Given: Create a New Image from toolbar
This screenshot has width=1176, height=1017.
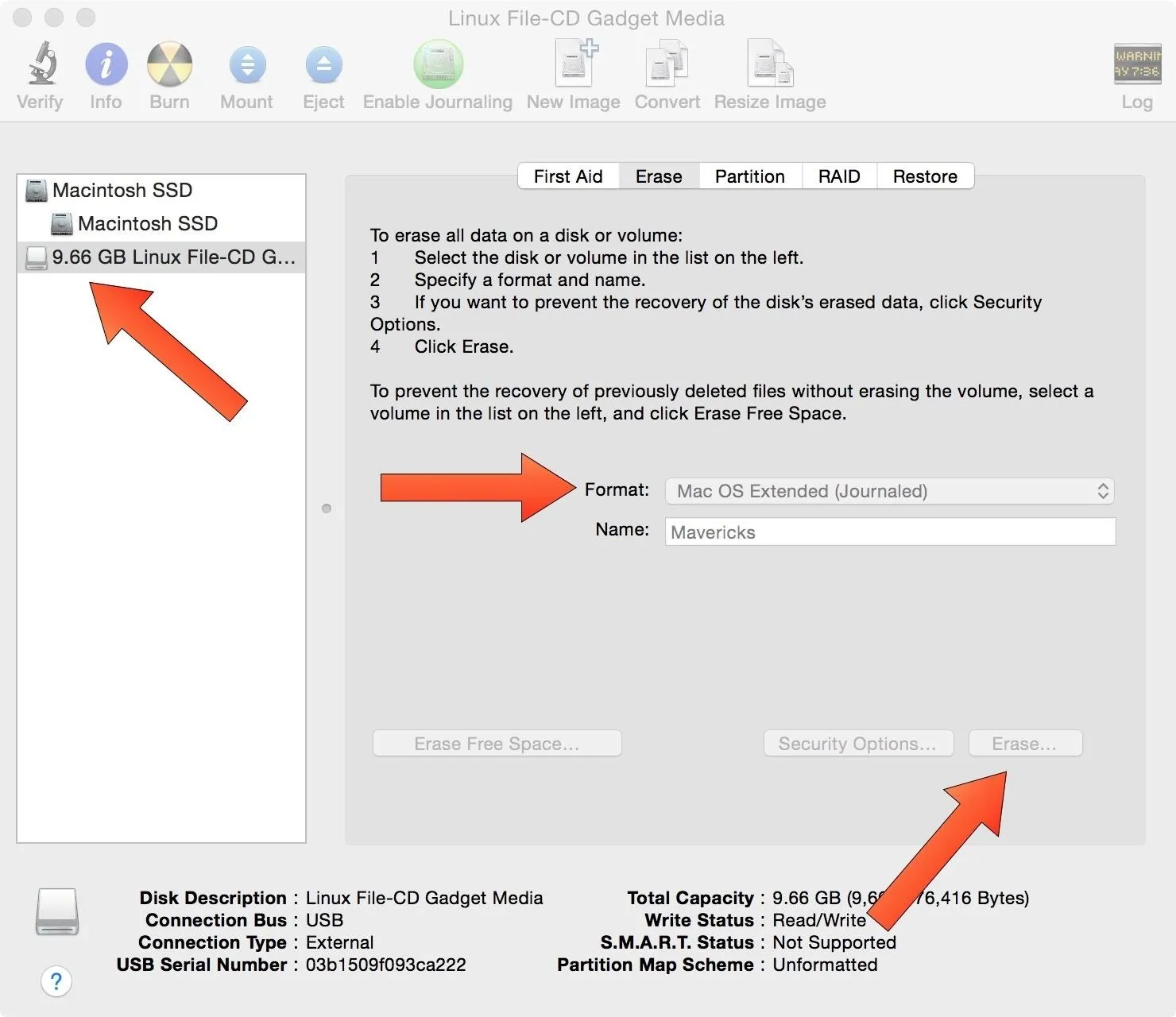Looking at the screenshot, I should click(x=574, y=63).
